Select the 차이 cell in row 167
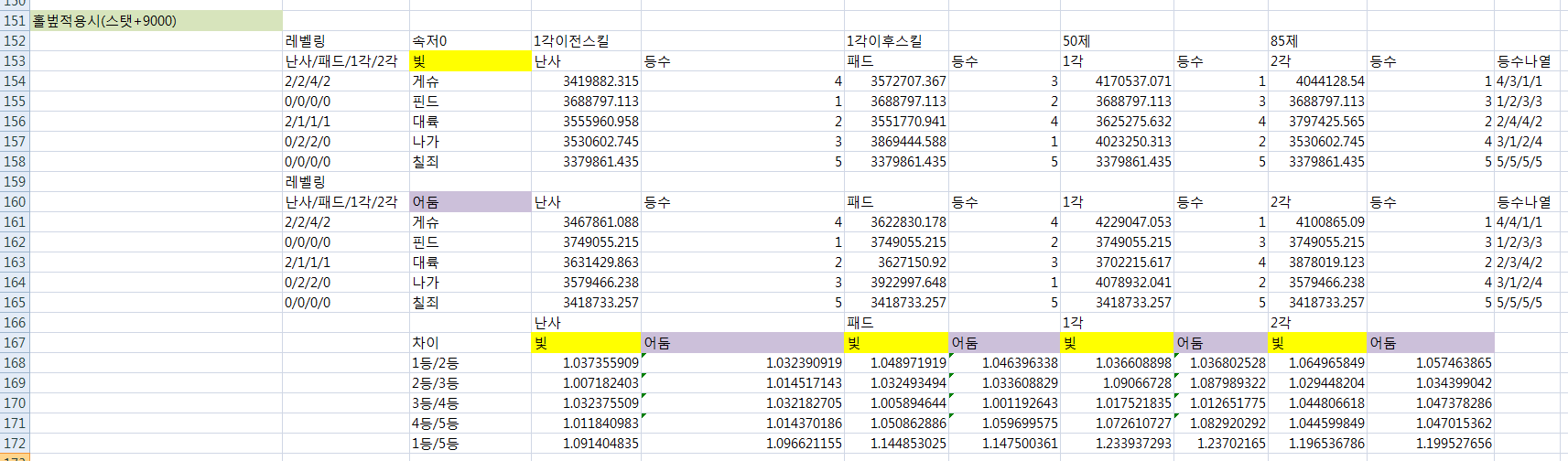This screenshot has height=461, width=1568. point(470,342)
